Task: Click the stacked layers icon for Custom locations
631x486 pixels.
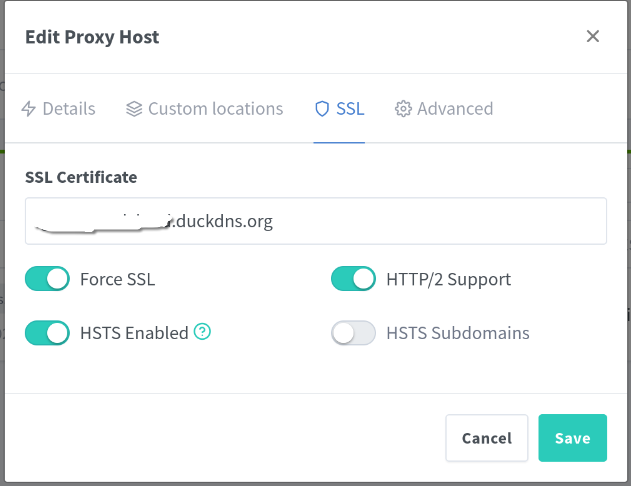Action: click(134, 109)
